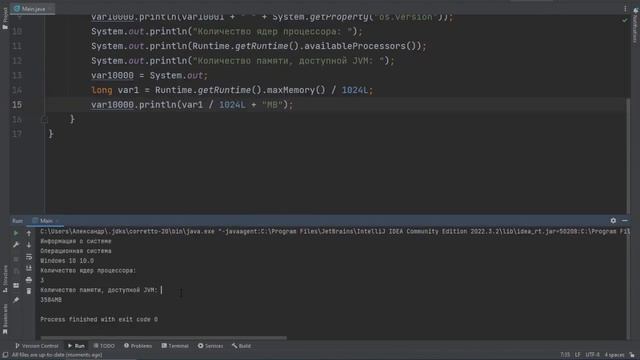Viewport: 640px width, 360px height.
Task: Open the Main.java editor tab
Action: click(33, 9)
